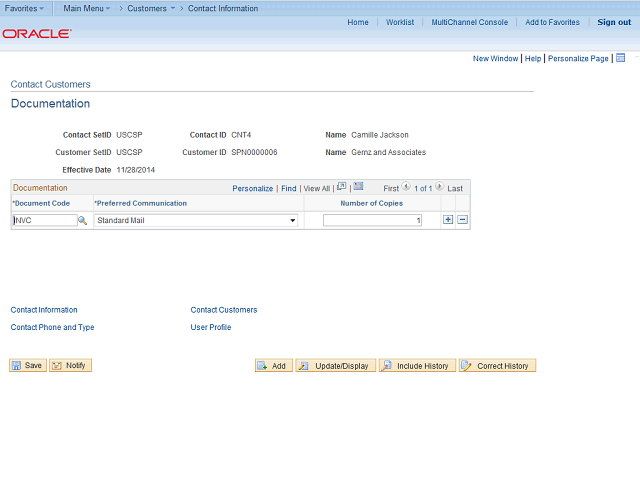Viewport: 640px width, 480px height.
Task: Click Personalize Page link
Action: (x=578, y=58)
